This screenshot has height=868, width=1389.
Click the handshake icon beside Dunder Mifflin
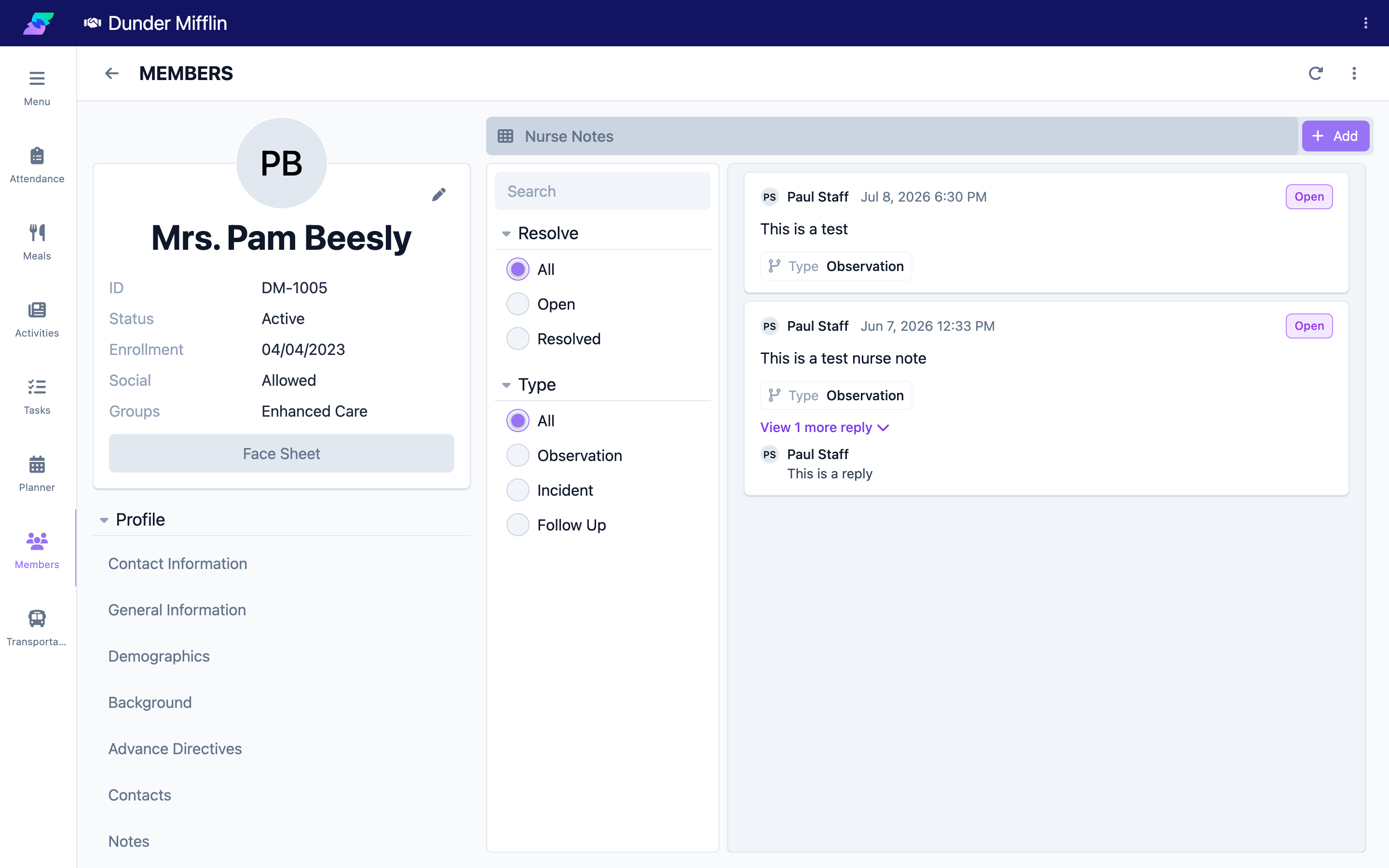[93, 23]
